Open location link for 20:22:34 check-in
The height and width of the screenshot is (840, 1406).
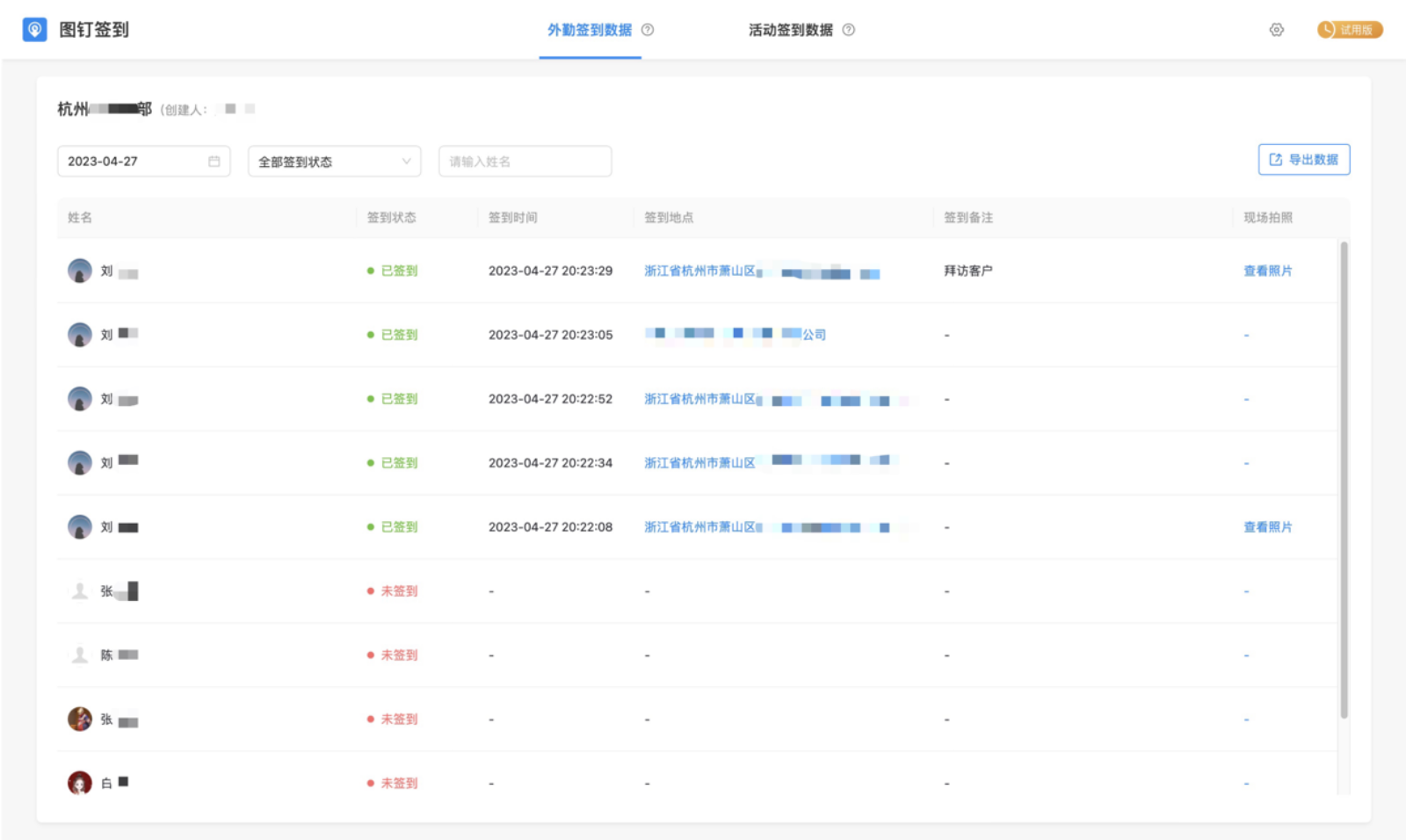pyautogui.click(x=699, y=463)
